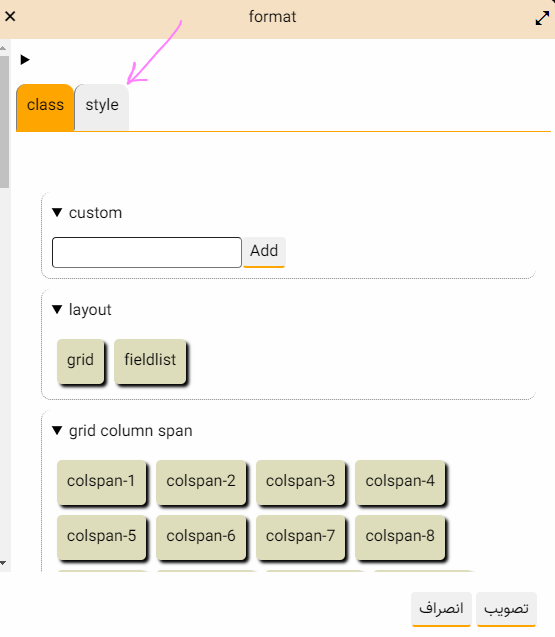Collapse the layout section
This screenshot has width=555, height=637.
coord(57,310)
